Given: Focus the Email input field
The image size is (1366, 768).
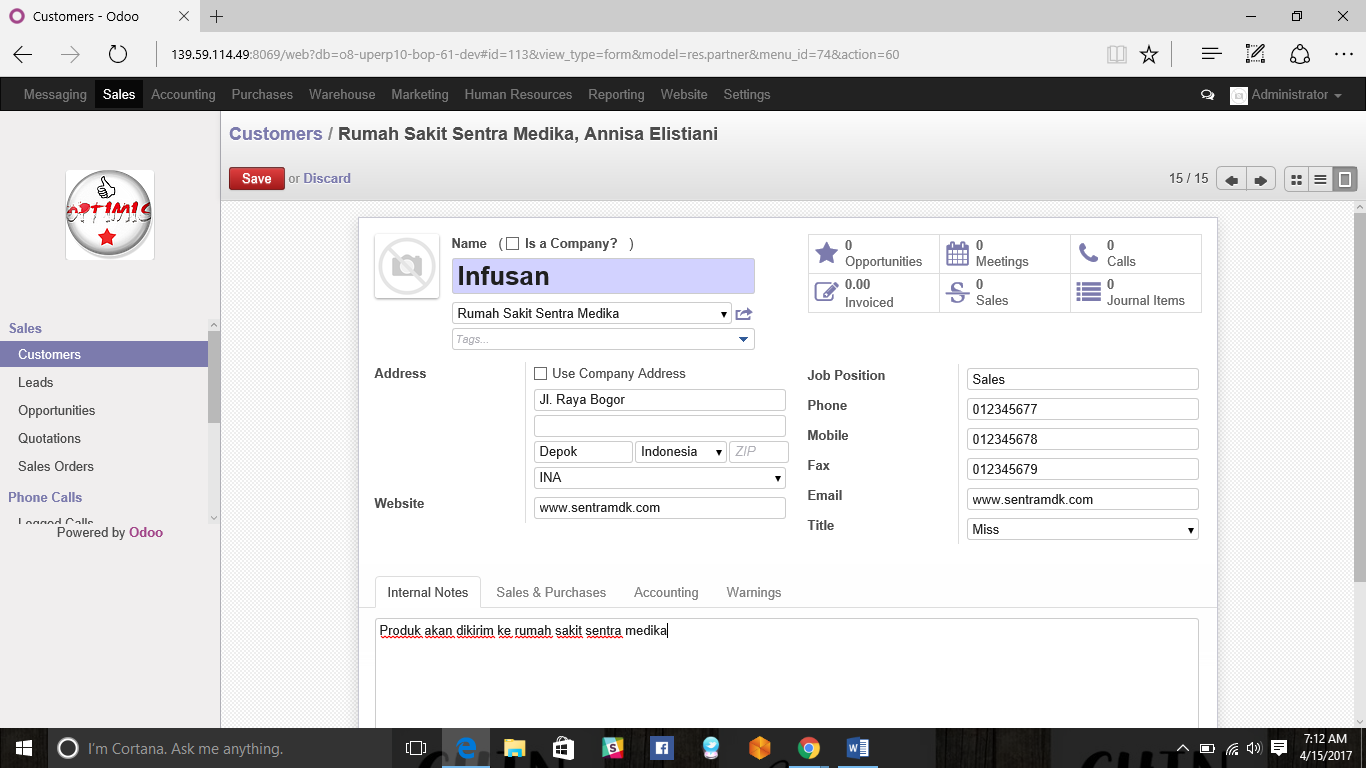Looking at the screenshot, I should (x=1083, y=500).
